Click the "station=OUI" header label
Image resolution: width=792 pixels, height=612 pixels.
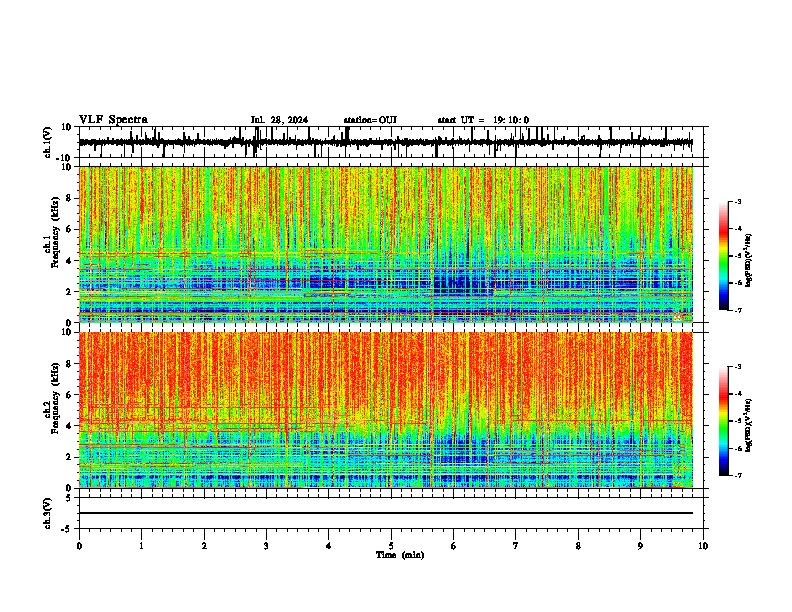370,120
